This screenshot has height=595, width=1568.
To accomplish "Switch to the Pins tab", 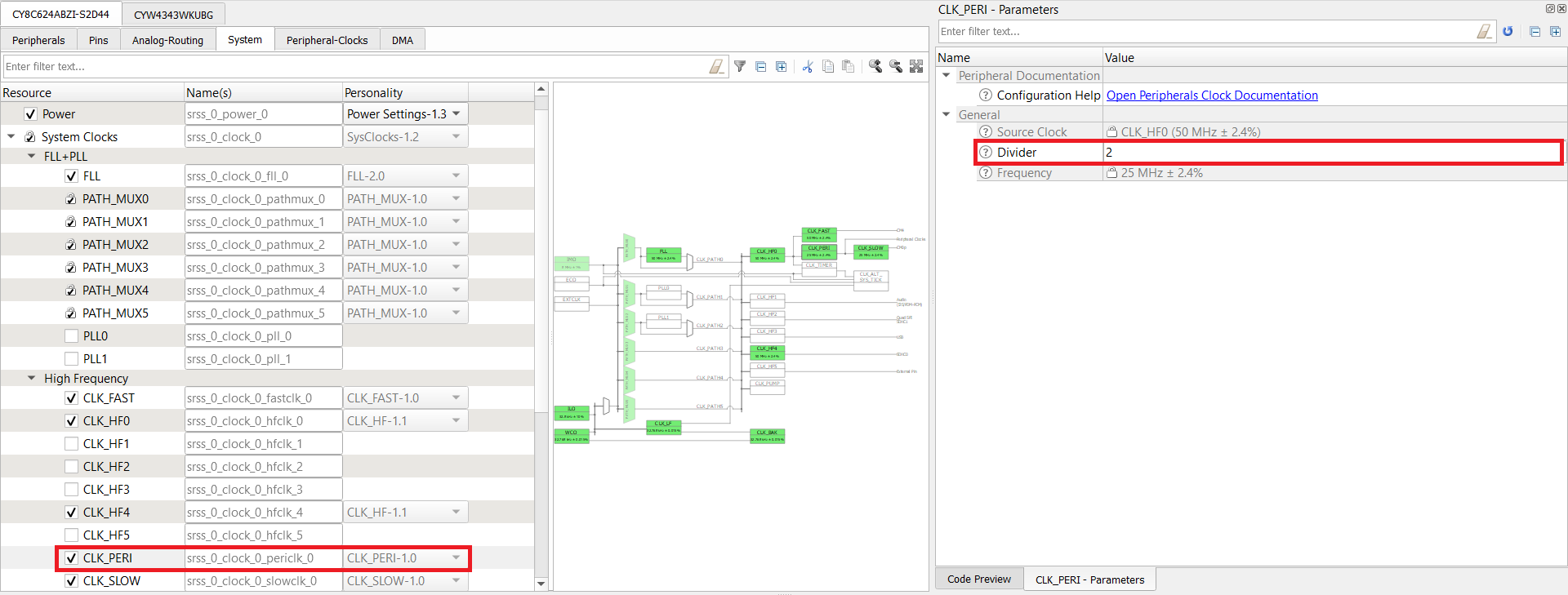I will pyautogui.click(x=98, y=40).
